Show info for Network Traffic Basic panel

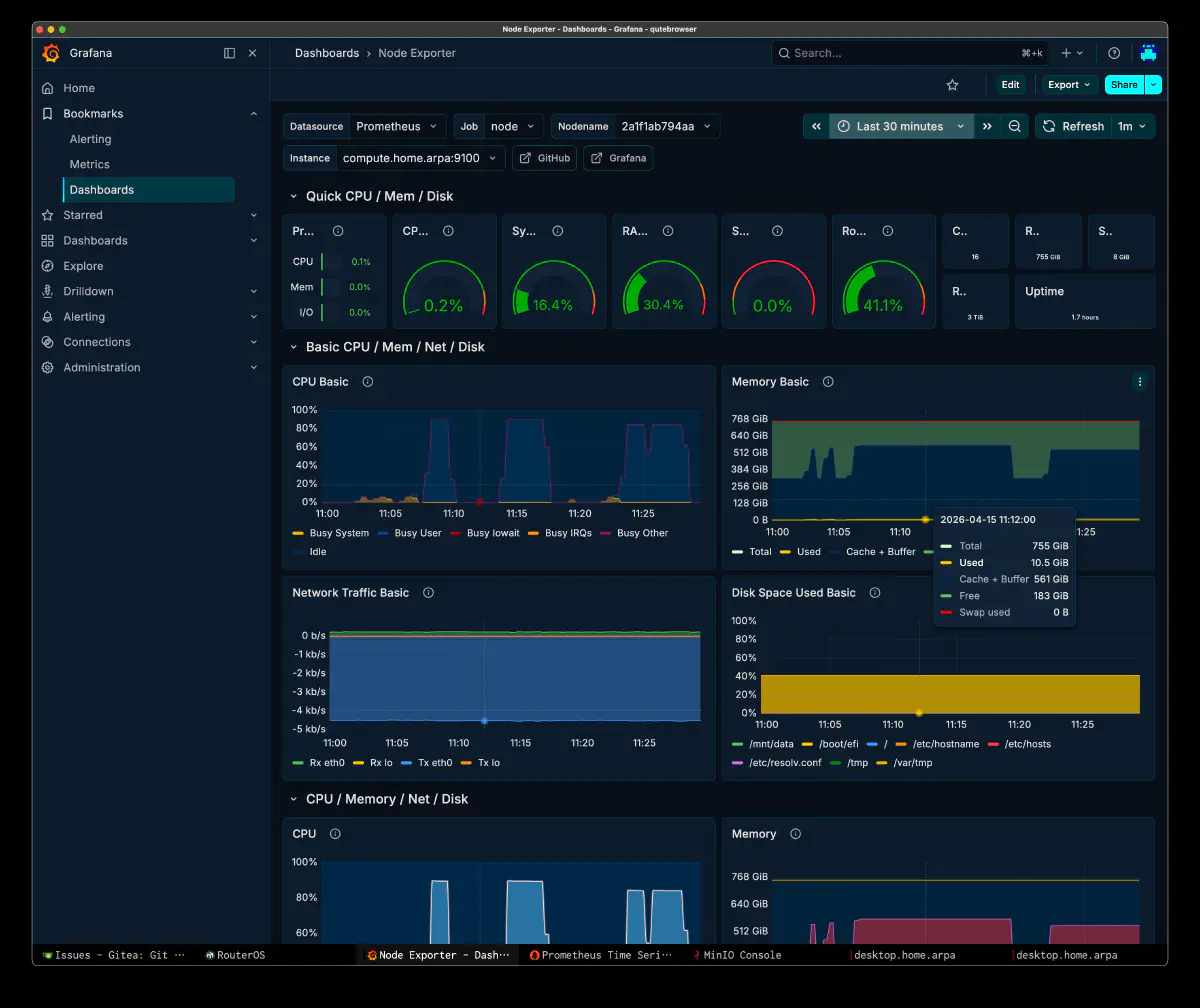pyautogui.click(x=428, y=593)
